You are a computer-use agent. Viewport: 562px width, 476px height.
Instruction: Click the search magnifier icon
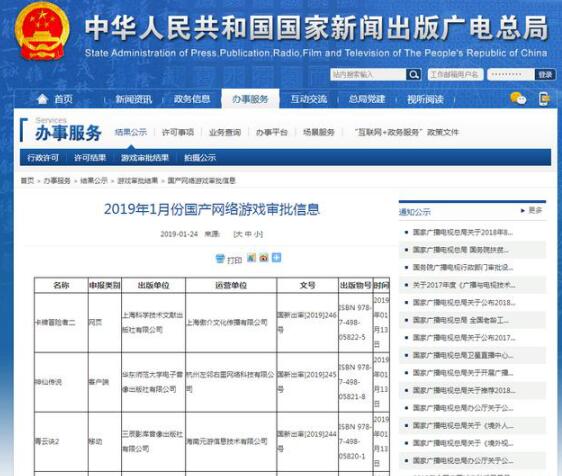pyautogui.click(x=413, y=75)
